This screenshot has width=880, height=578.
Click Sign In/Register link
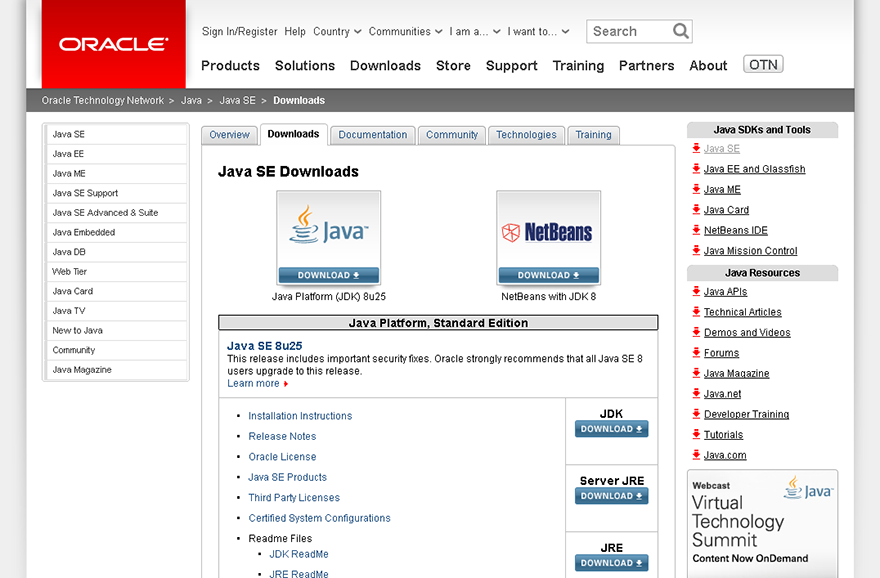click(x=240, y=31)
